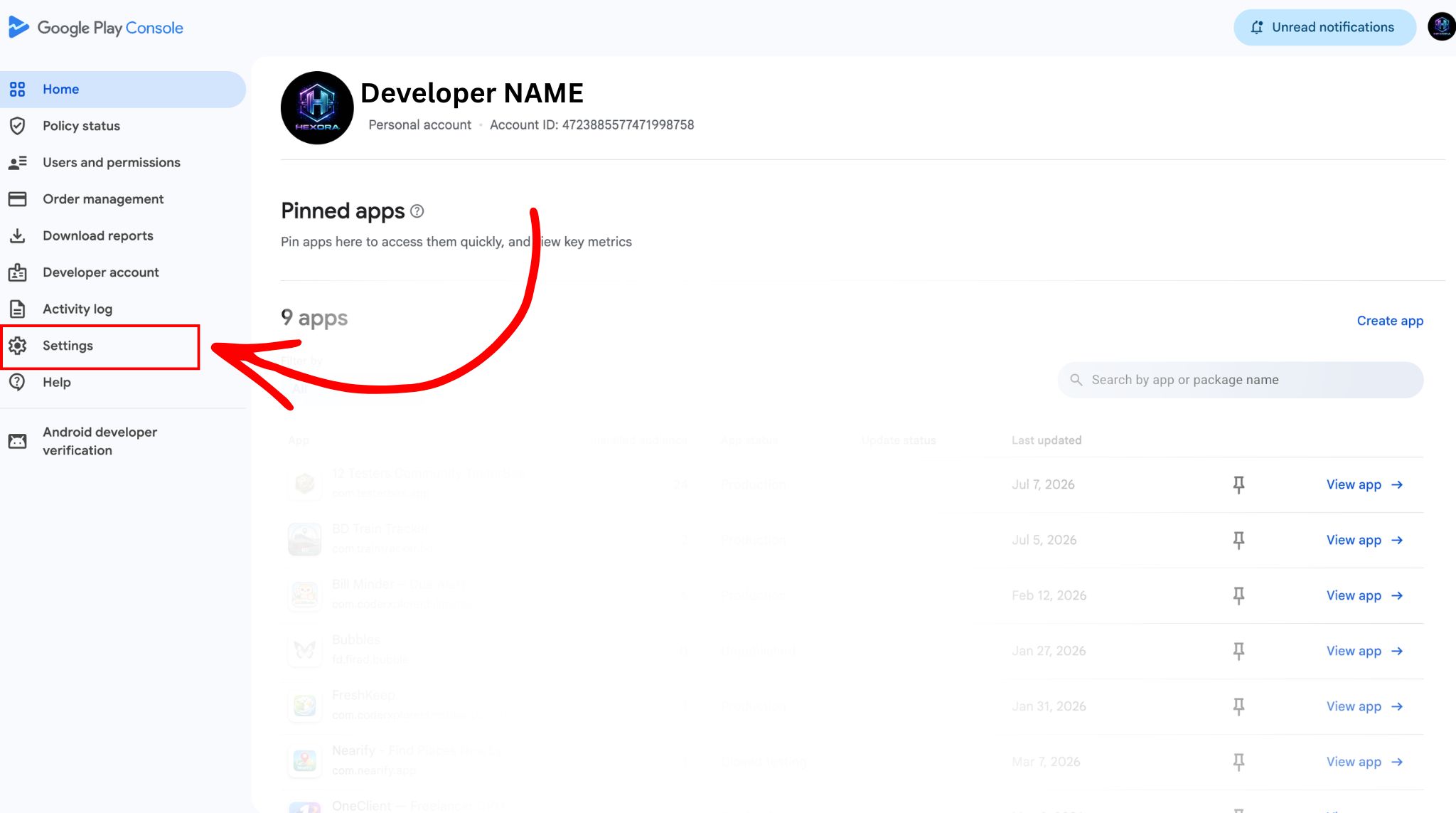The height and width of the screenshot is (813, 1456).
Task: Open View app in the Jan 27, 2026 row
Action: (x=1364, y=651)
